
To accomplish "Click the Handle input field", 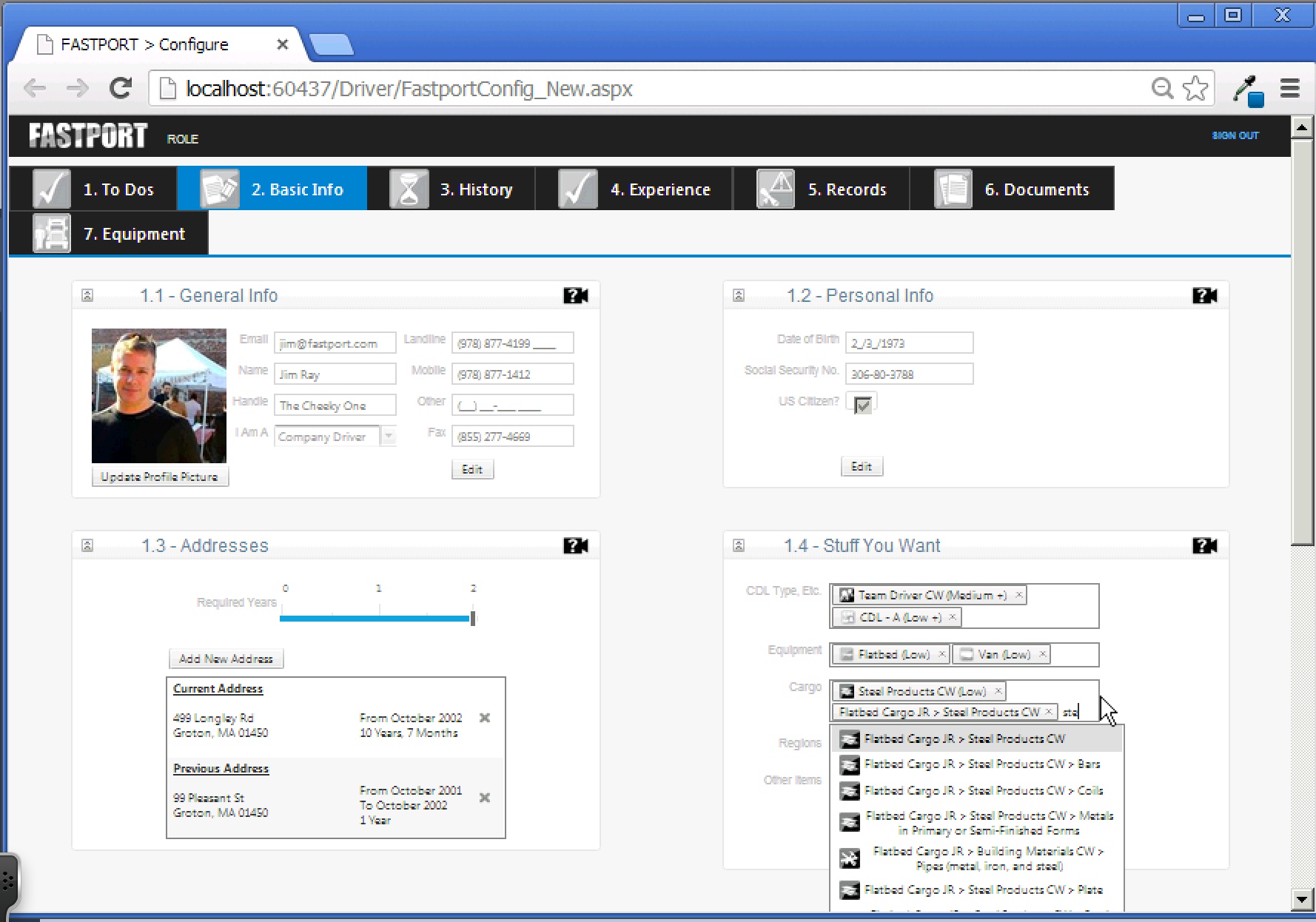I will [x=335, y=406].
